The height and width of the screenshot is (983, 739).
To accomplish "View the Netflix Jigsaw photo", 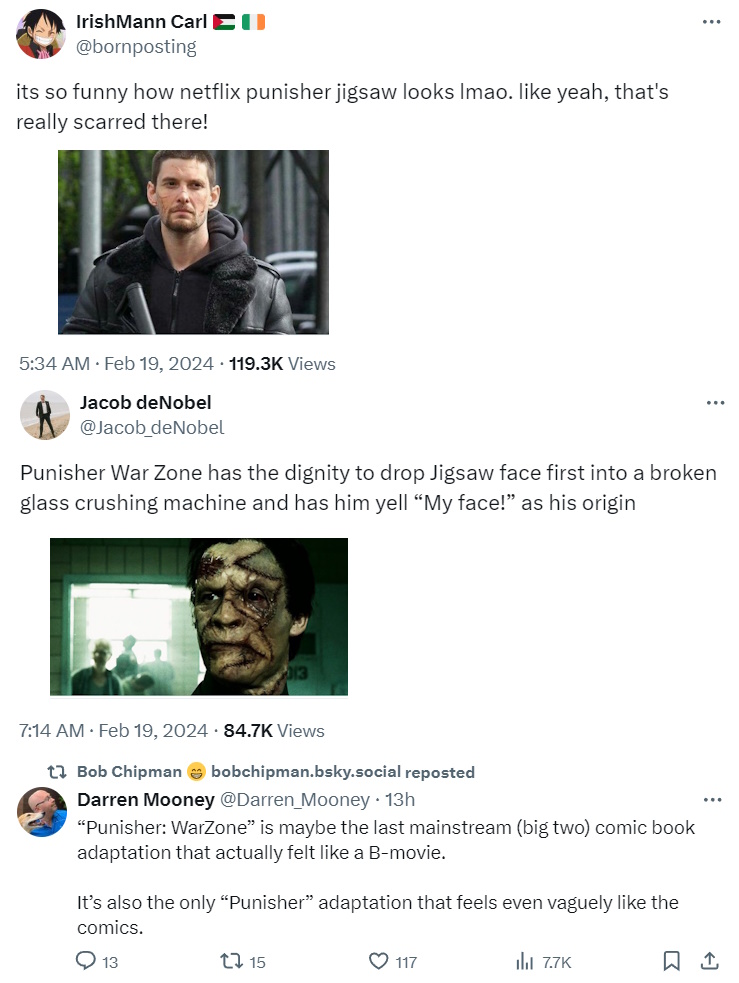I will pos(193,242).
